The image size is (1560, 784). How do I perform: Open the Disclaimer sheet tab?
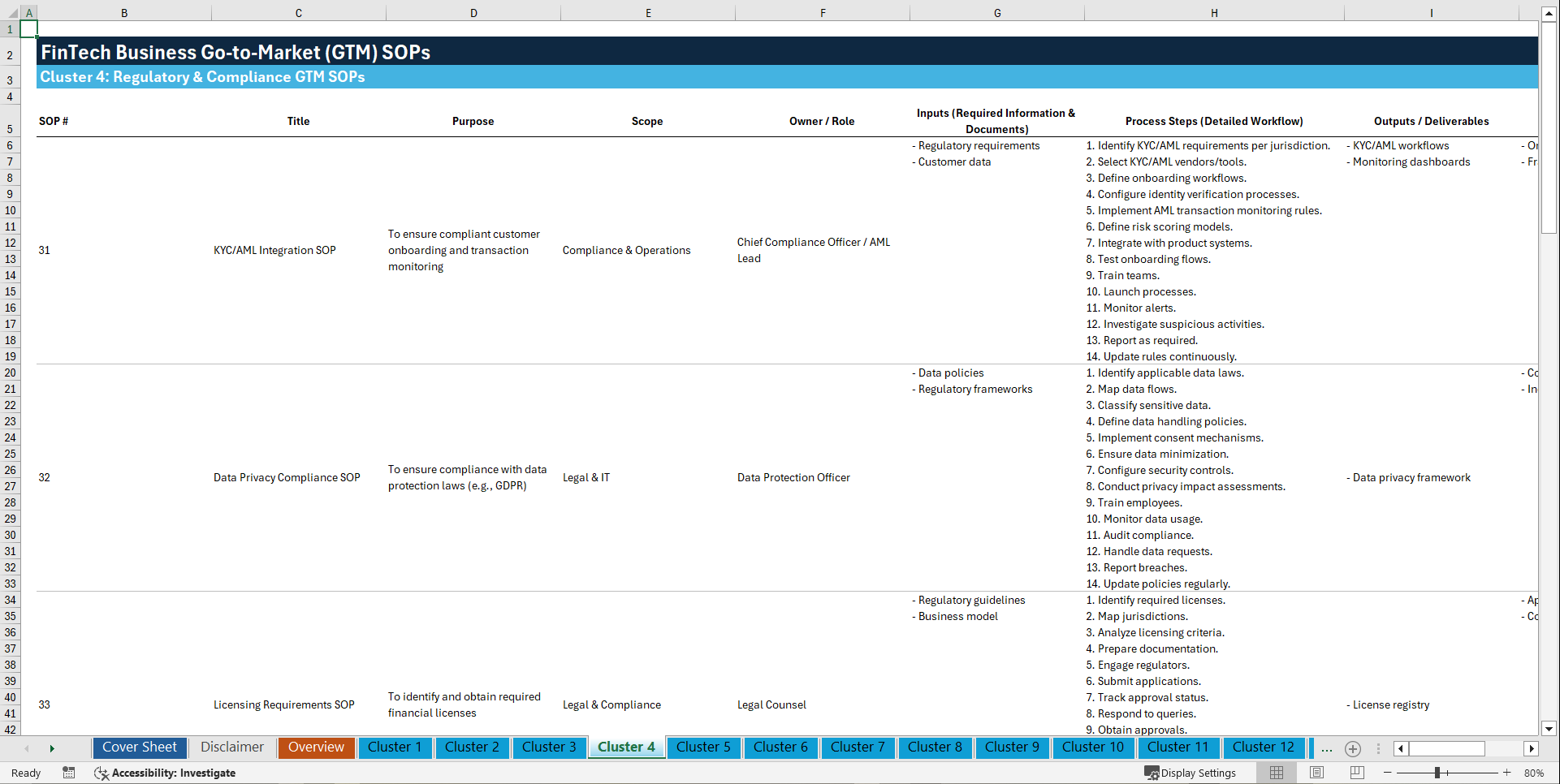(231, 747)
